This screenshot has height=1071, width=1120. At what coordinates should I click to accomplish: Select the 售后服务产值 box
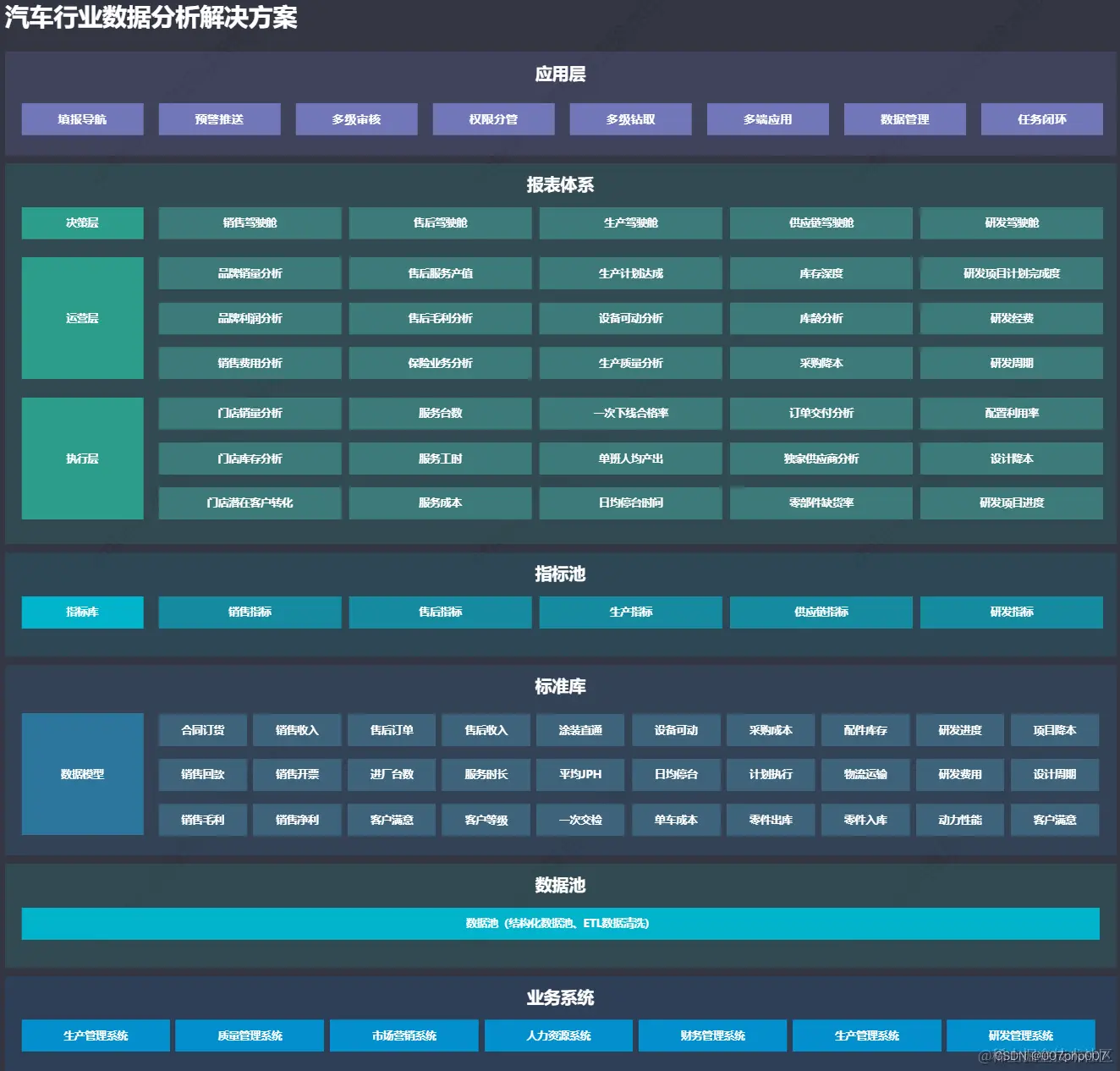click(x=440, y=273)
